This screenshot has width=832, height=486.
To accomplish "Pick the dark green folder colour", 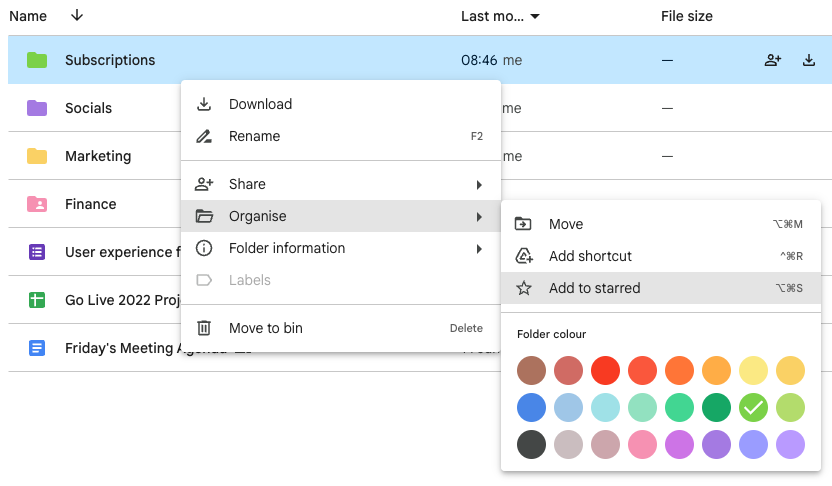I will [716, 407].
